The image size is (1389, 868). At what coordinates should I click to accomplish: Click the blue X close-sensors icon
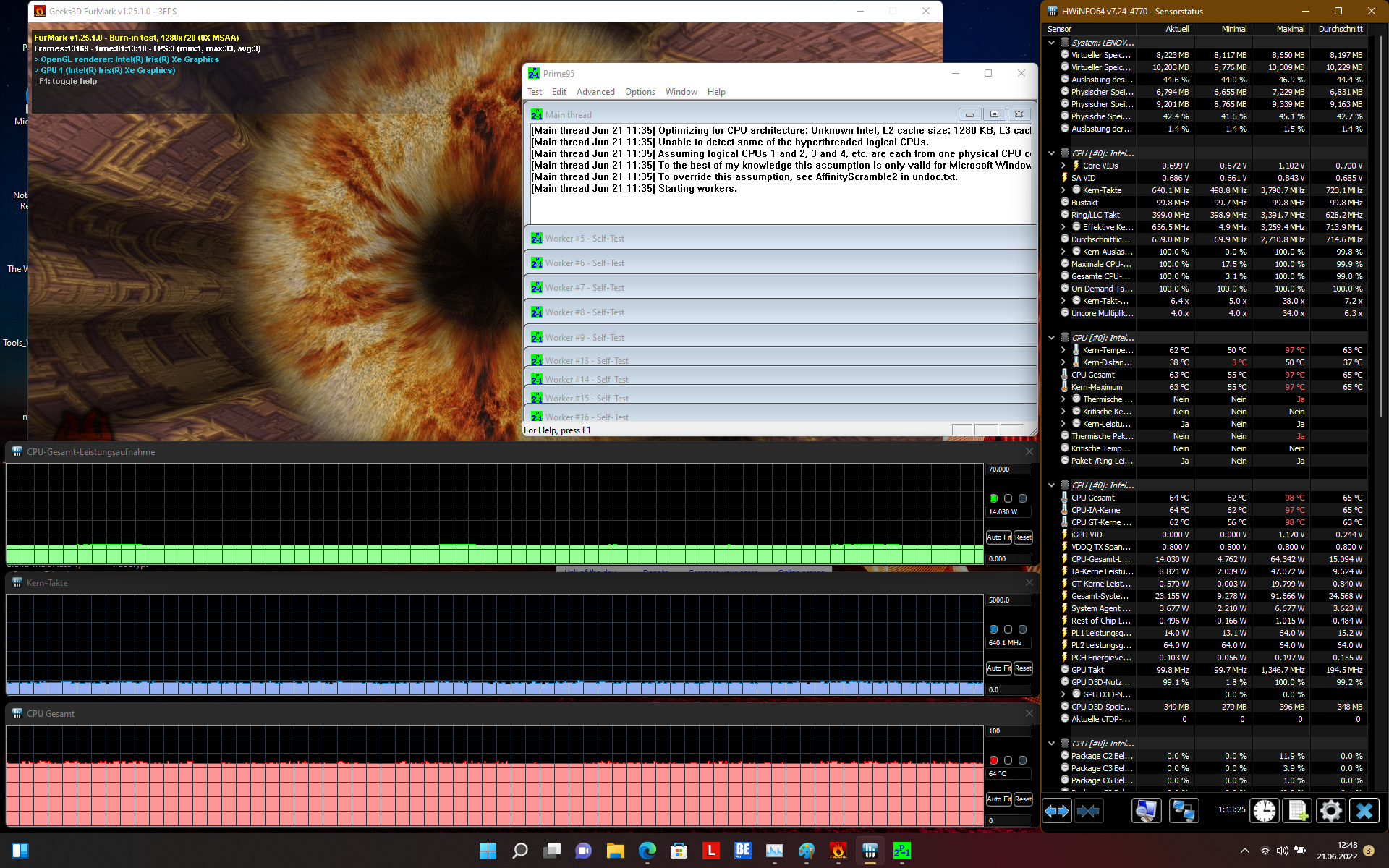tap(1364, 811)
